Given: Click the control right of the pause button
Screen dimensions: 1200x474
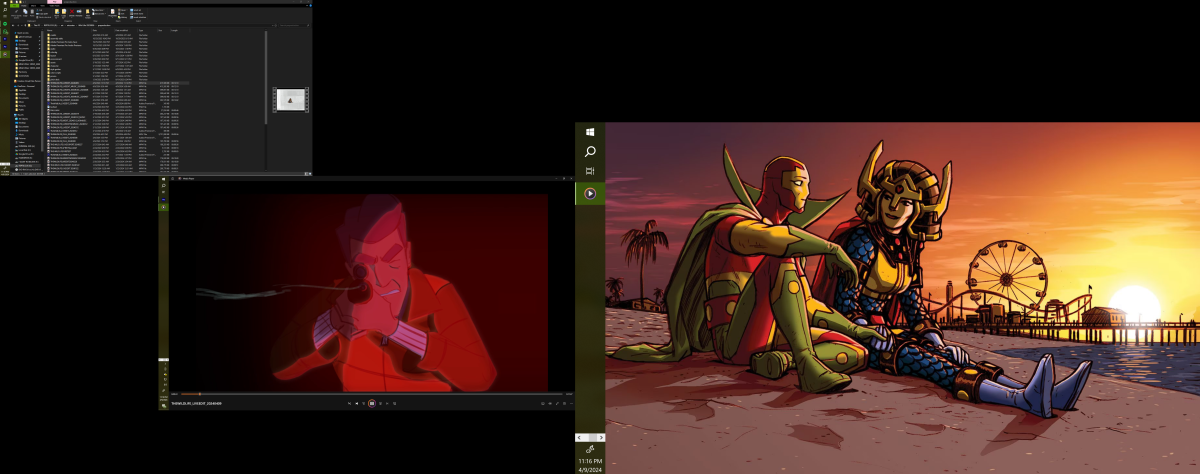Looking at the screenshot, I should click(x=380, y=403).
